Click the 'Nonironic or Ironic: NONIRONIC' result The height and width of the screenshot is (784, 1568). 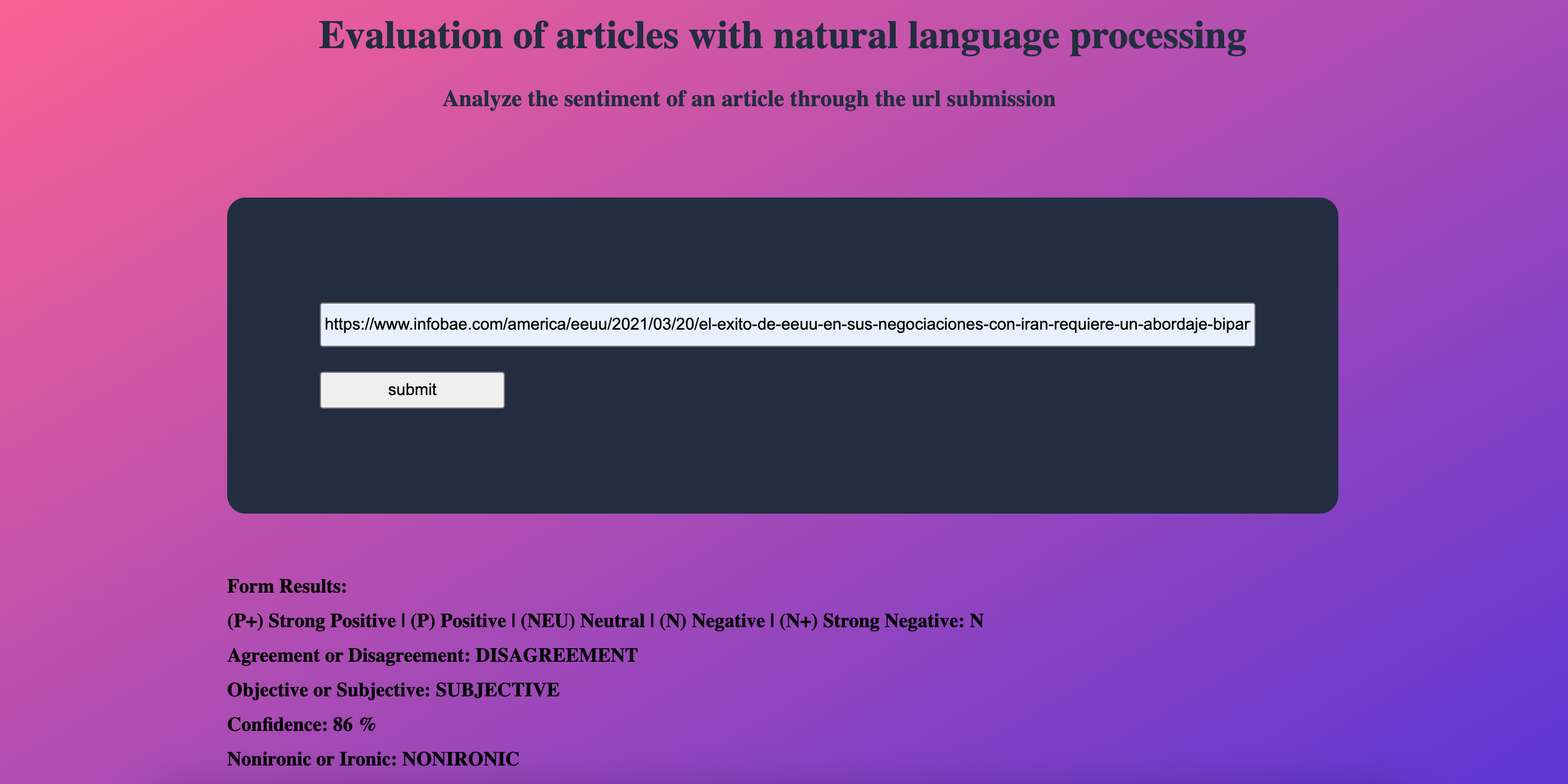[373, 759]
